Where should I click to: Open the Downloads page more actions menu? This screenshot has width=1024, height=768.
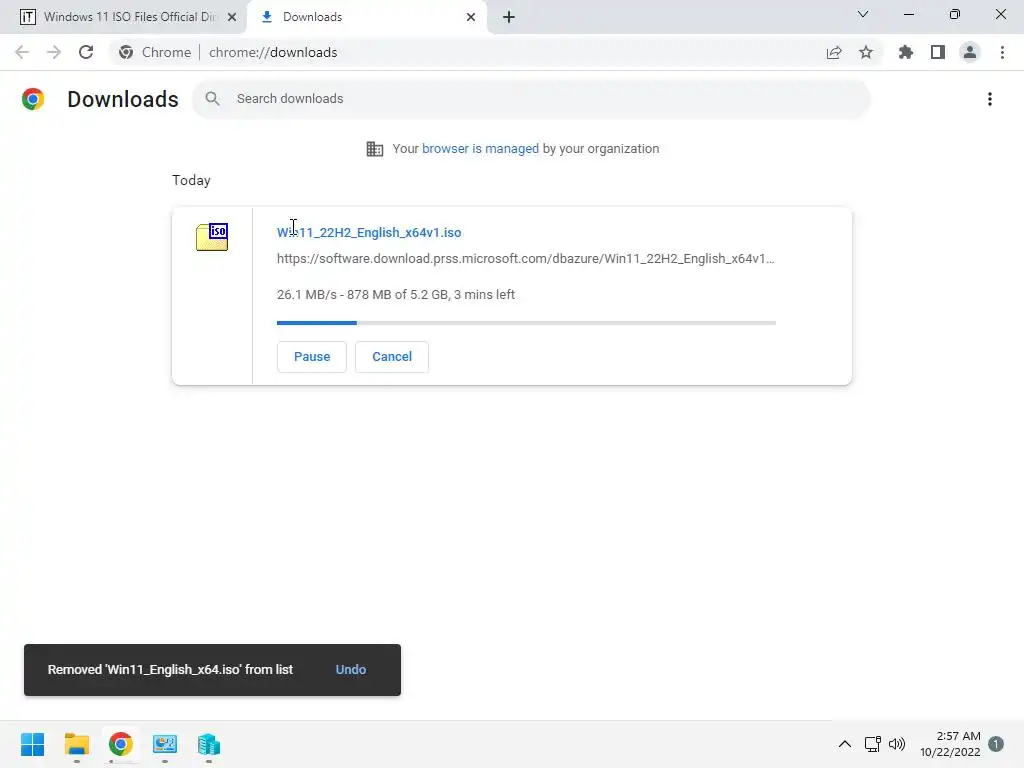point(990,99)
